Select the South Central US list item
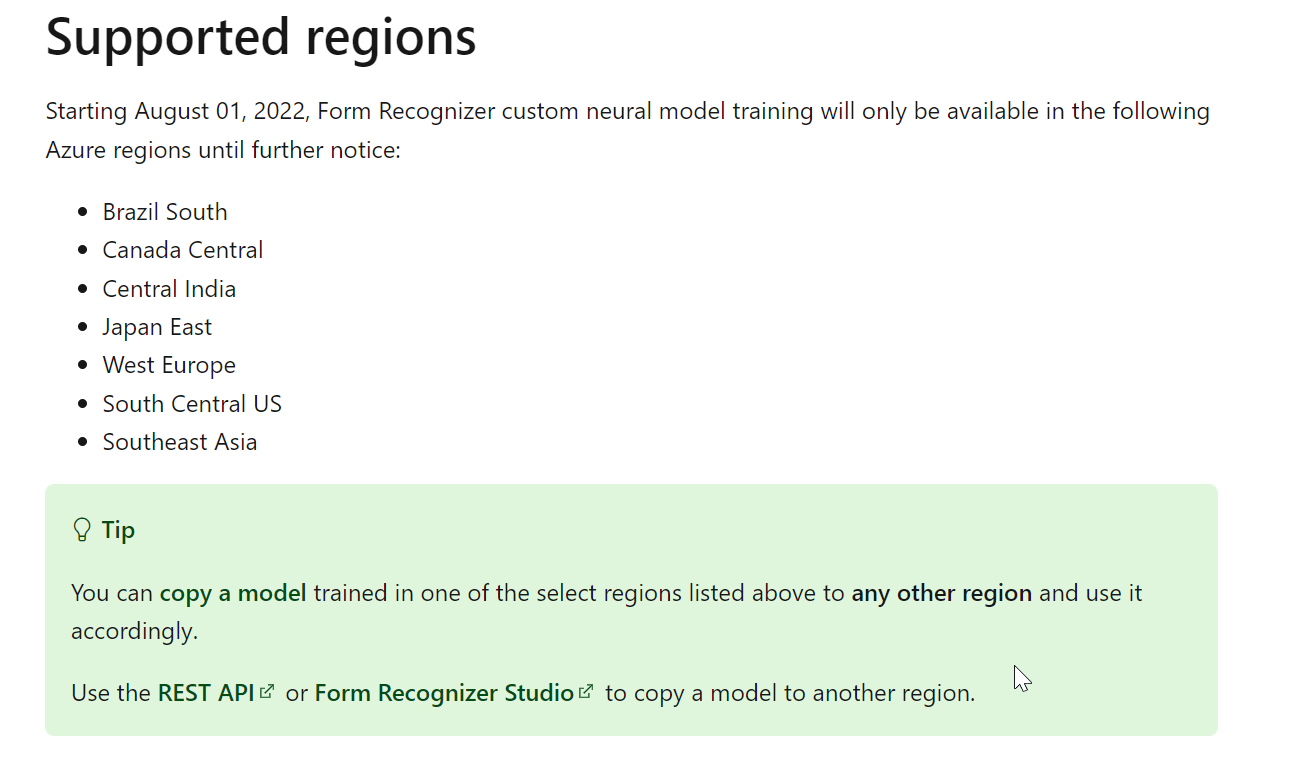 (x=192, y=404)
